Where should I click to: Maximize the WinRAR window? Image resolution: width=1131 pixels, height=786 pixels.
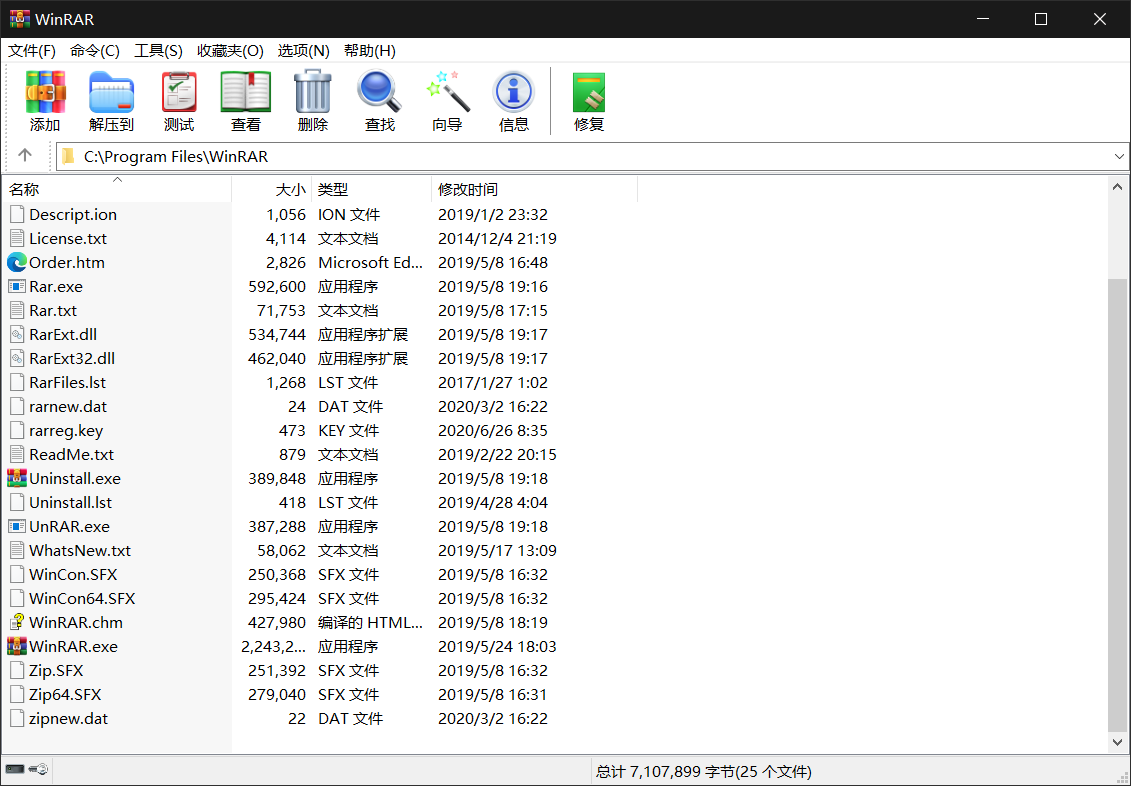pos(1041,19)
